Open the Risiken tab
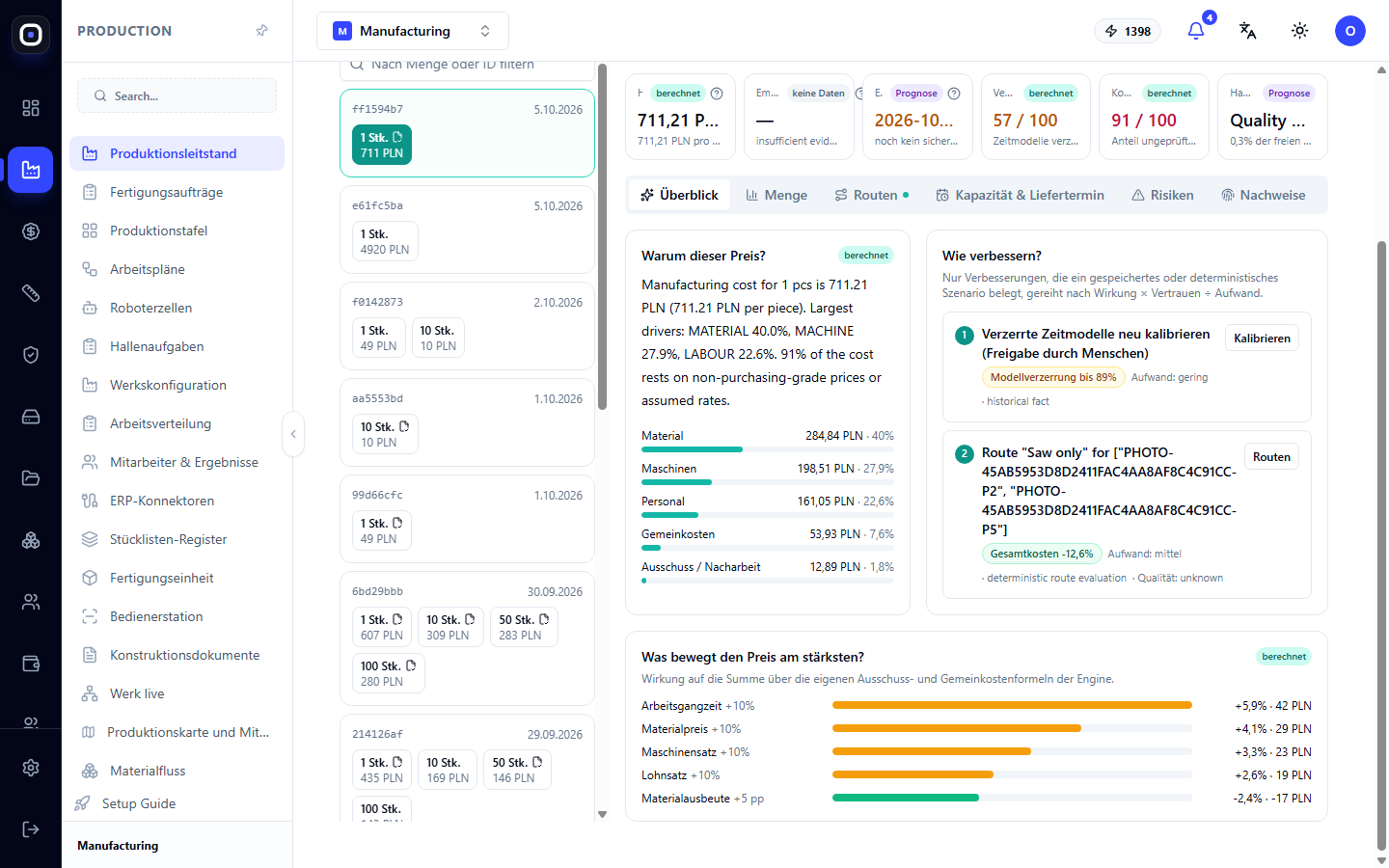The width and height of the screenshot is (1389, 868). (x=1162, y=195)
